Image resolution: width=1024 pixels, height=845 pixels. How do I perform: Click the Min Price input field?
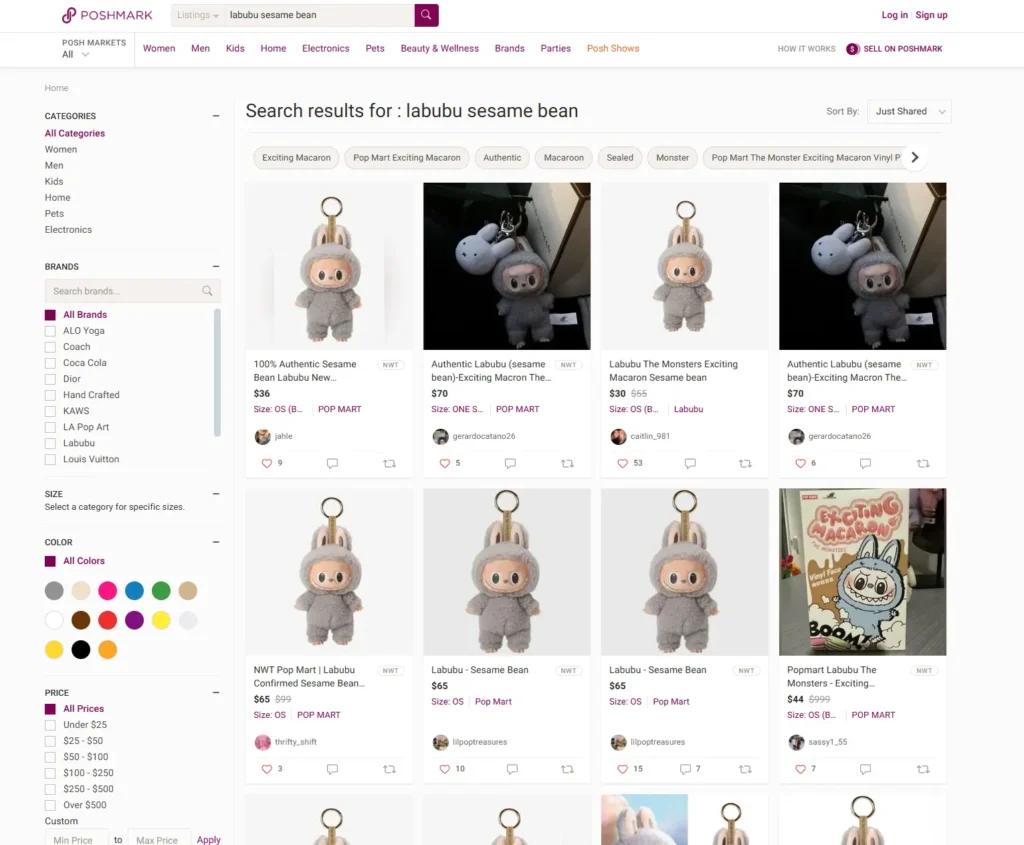click(76, 839)
